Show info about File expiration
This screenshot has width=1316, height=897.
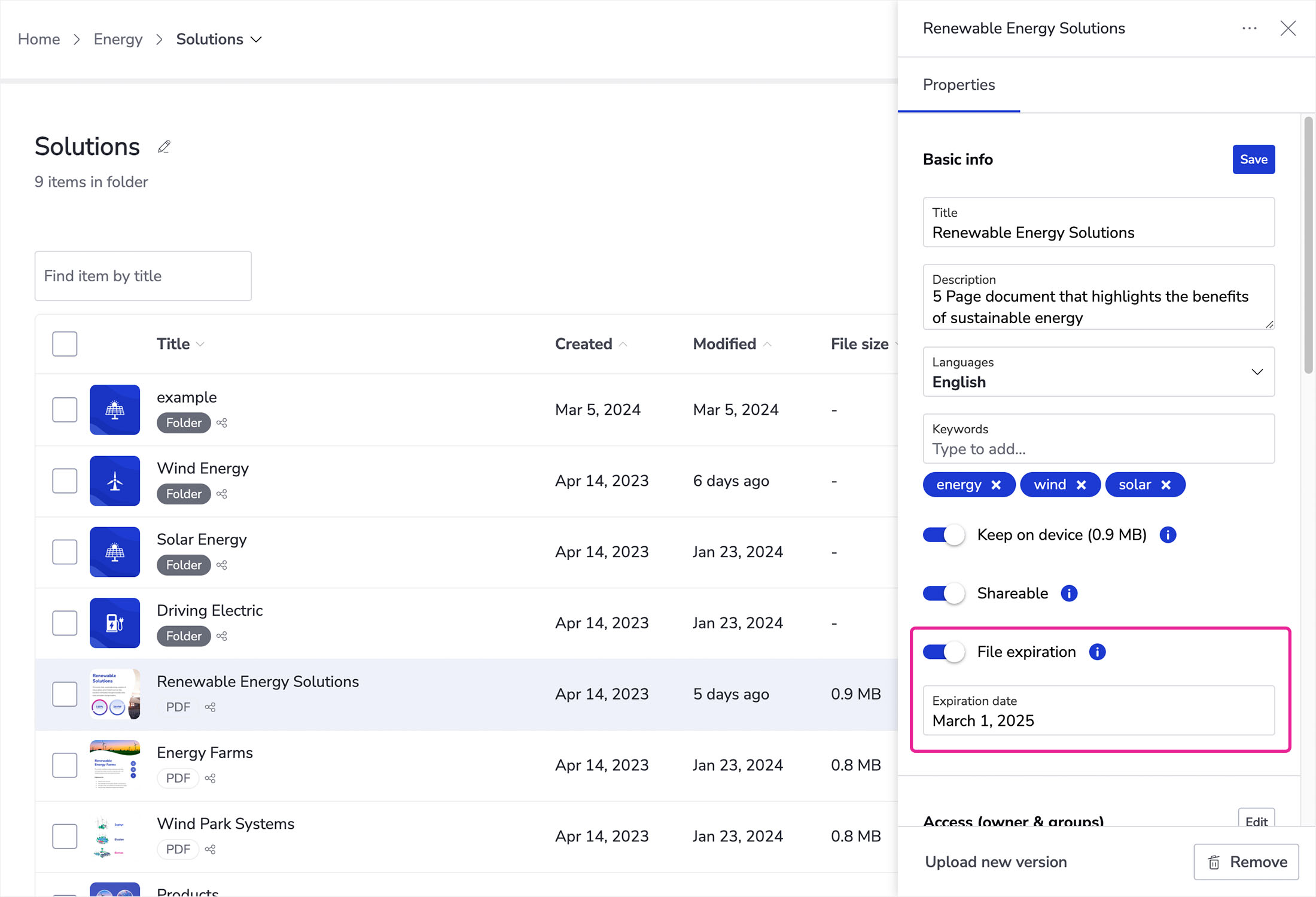pos(1097,652)
